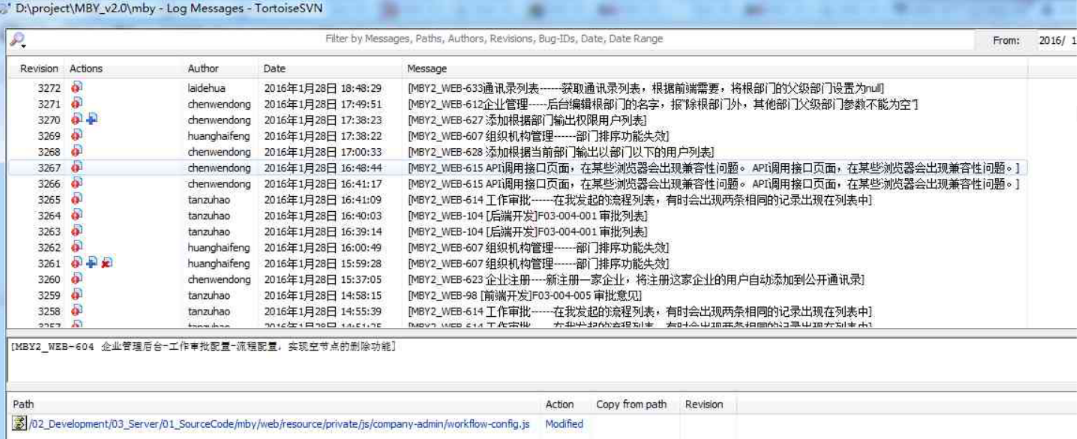
Task: Click the modified icon of revision 3260
Action: tap(77, 279)
